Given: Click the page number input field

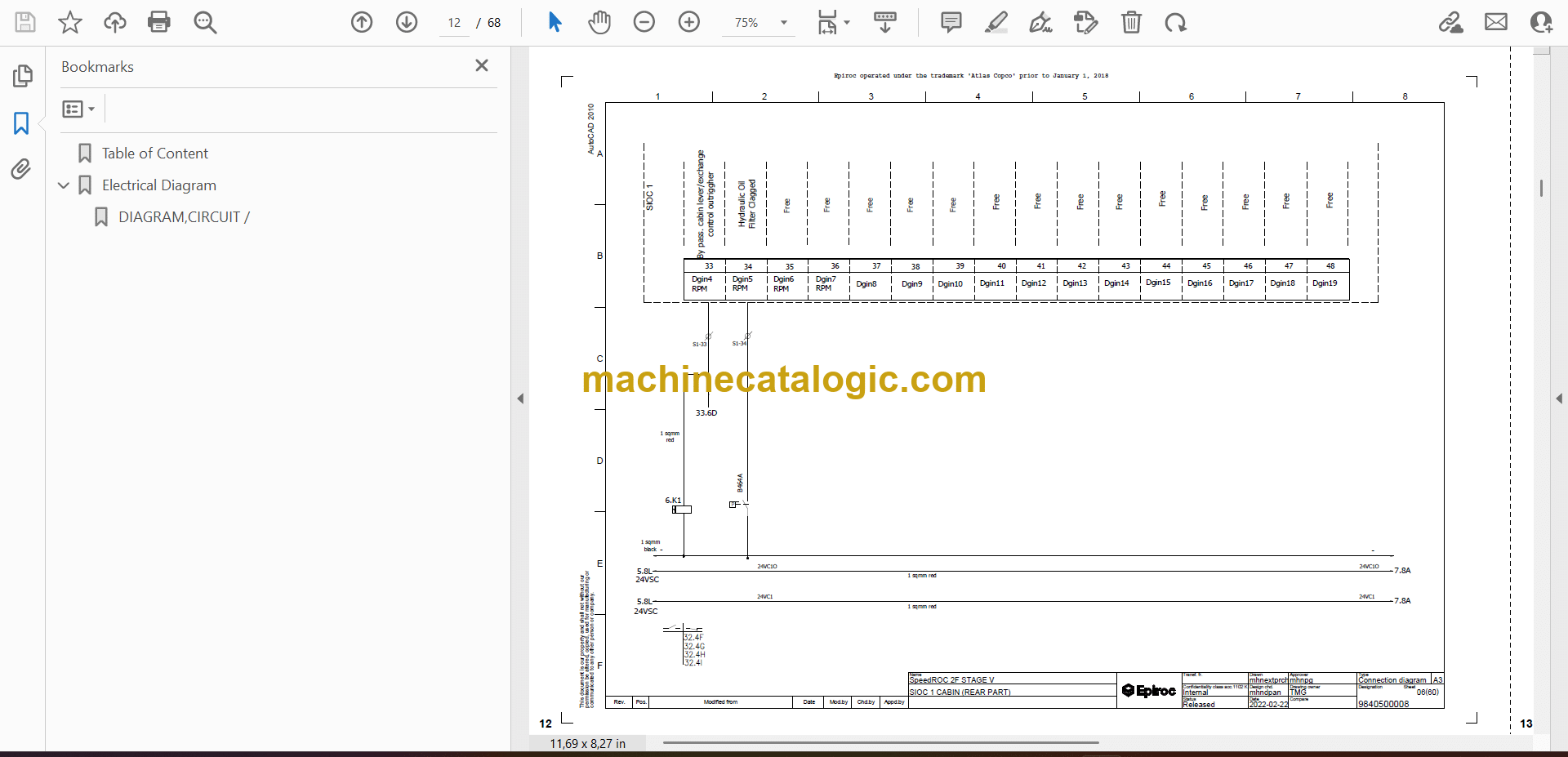Looking at the screenshot, I should pyautogui.click(x=455, y=23).
